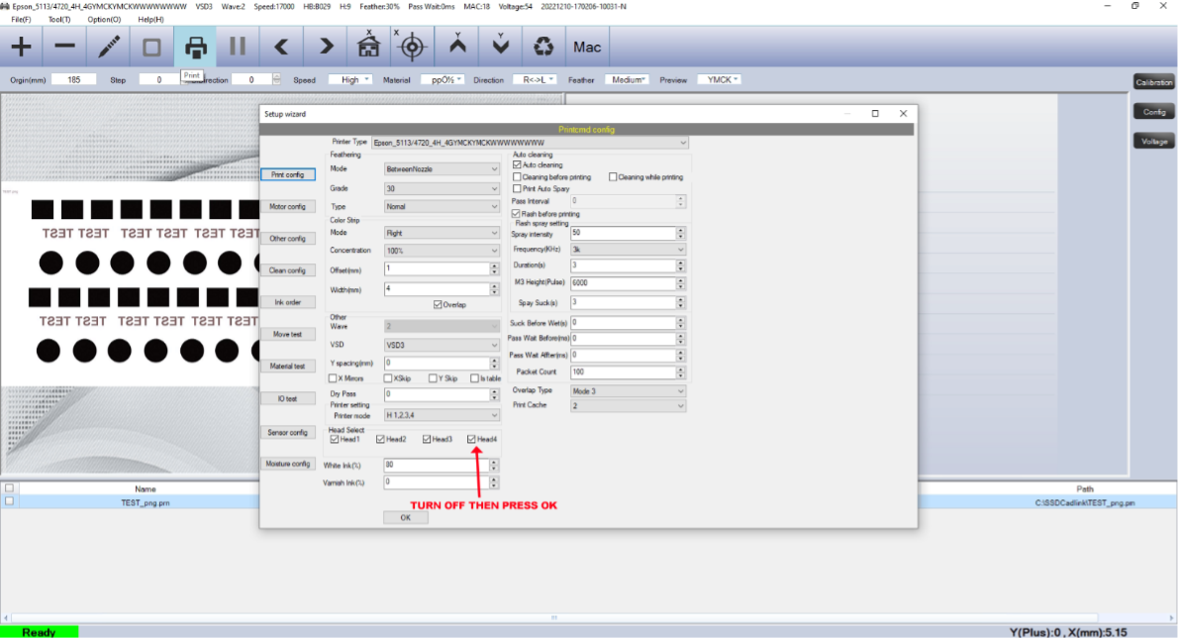This screenshot has height=641, width=1182.
Task: Open the Motor config section
Action: coord(288,206)
